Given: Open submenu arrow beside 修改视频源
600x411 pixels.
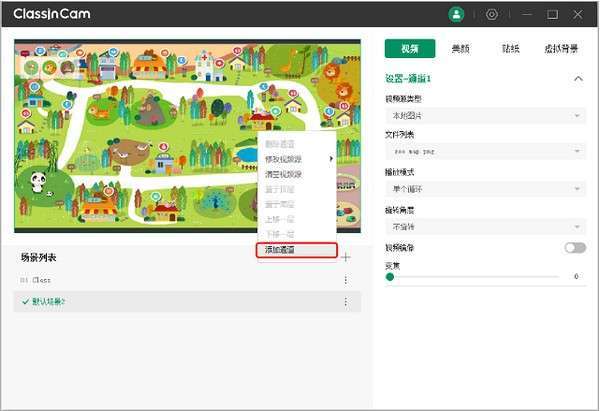Looking at the screenshot, I should pyautogui.click(x=331, y=158).
